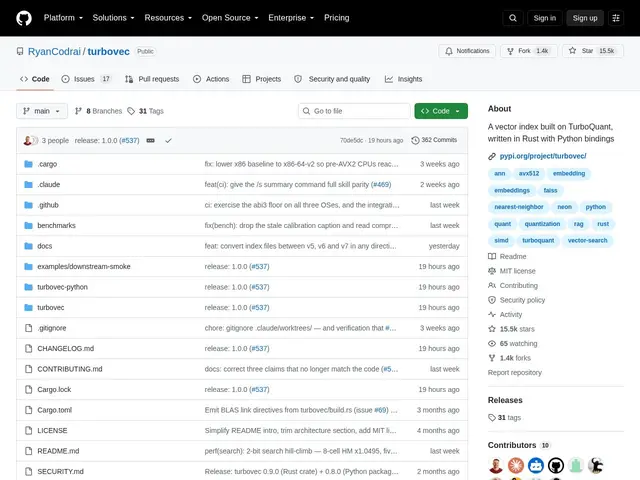Open the .claude folder
The width and height of the screenshot is (640, 480).
pyautogui.click(x=49, y=184)
